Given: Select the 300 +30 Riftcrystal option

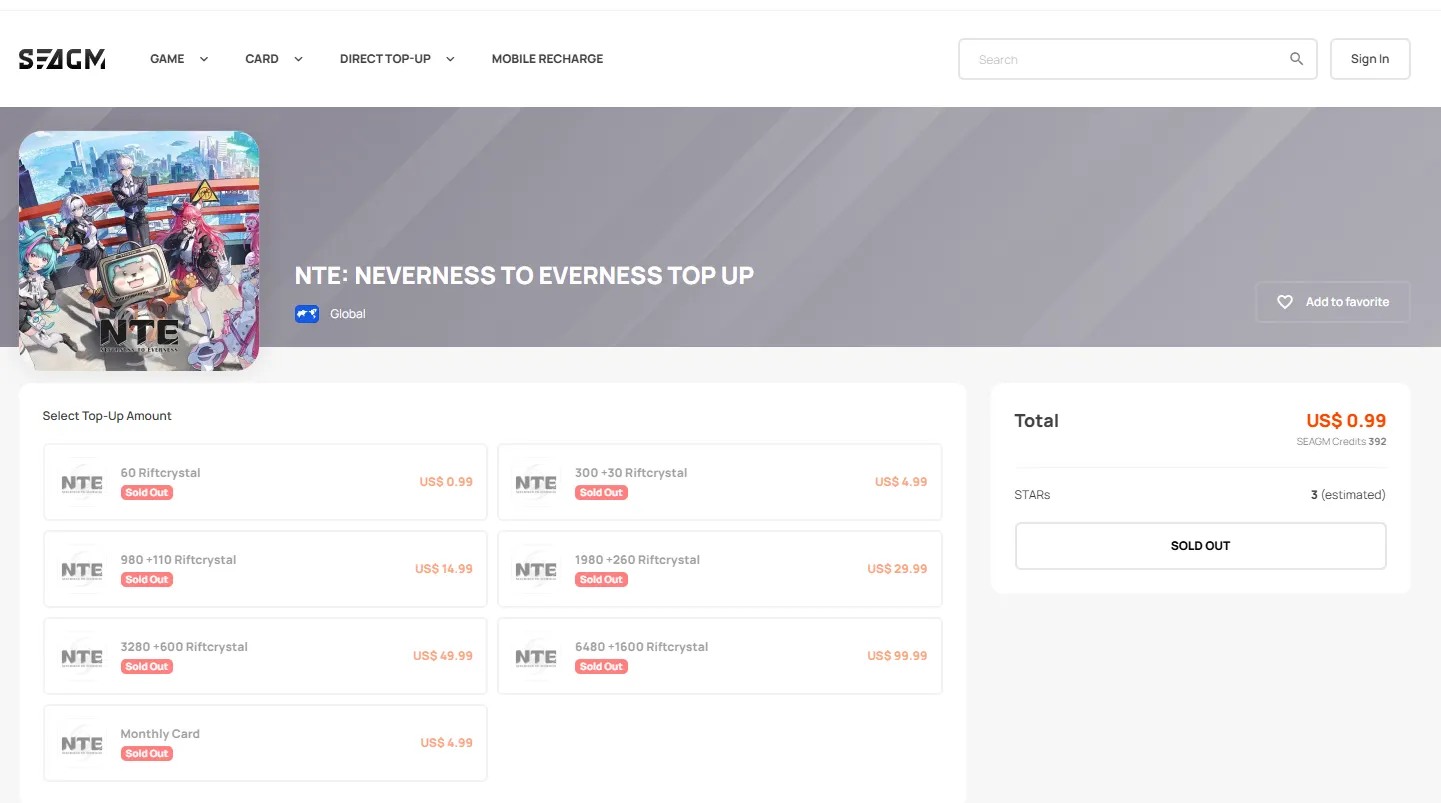Looking at the screenshot, I should (720, 482).
